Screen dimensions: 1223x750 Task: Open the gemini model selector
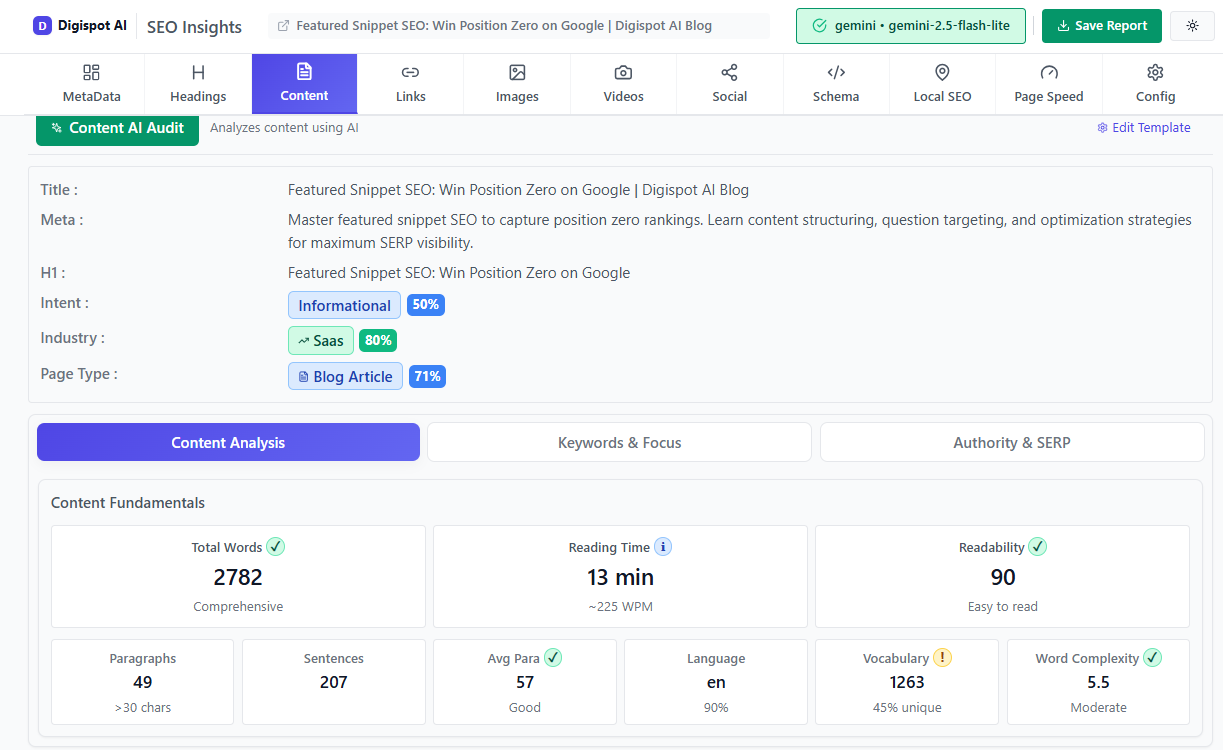tap(910, 26)
